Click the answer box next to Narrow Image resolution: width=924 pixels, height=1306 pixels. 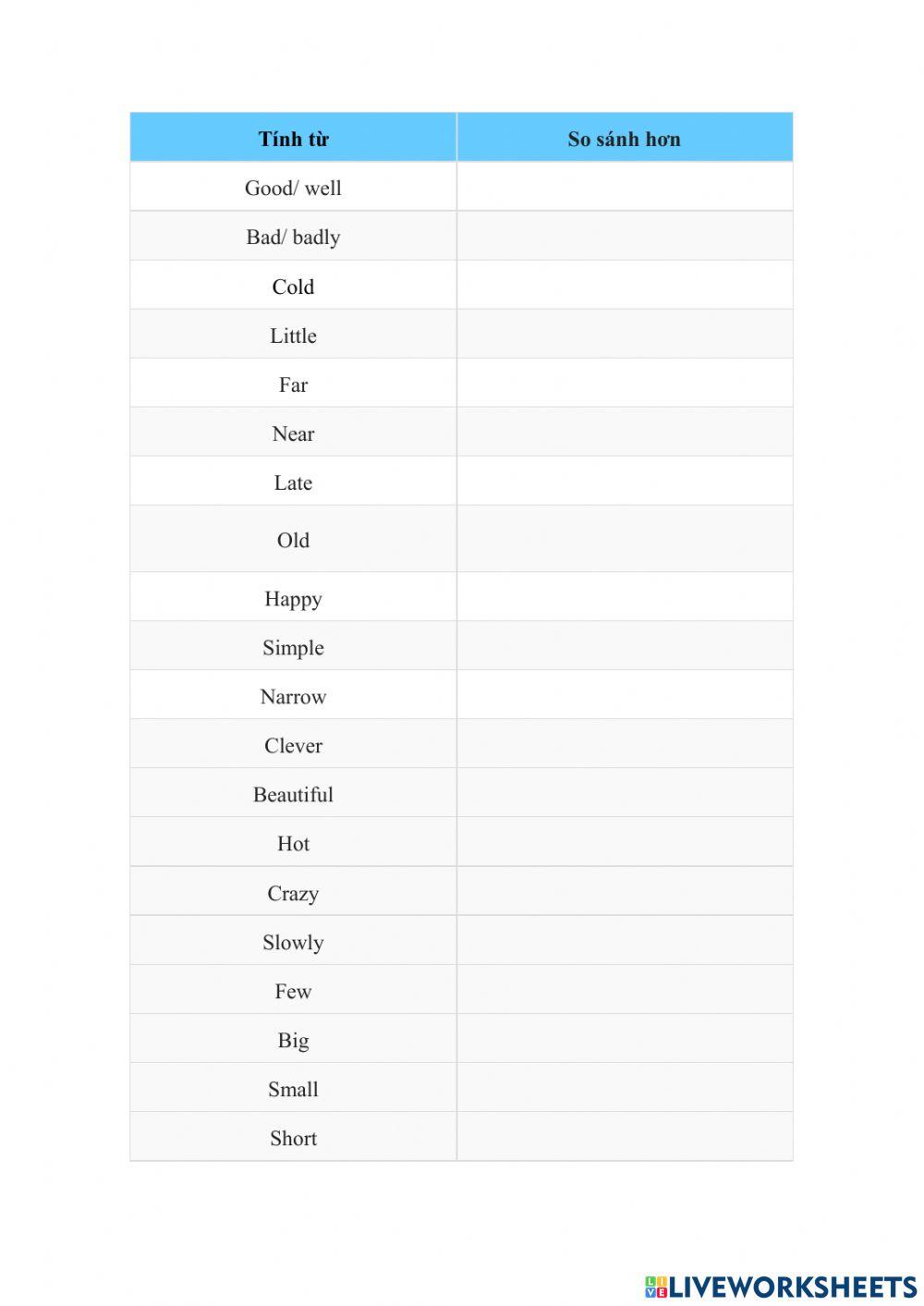[625, 695]
